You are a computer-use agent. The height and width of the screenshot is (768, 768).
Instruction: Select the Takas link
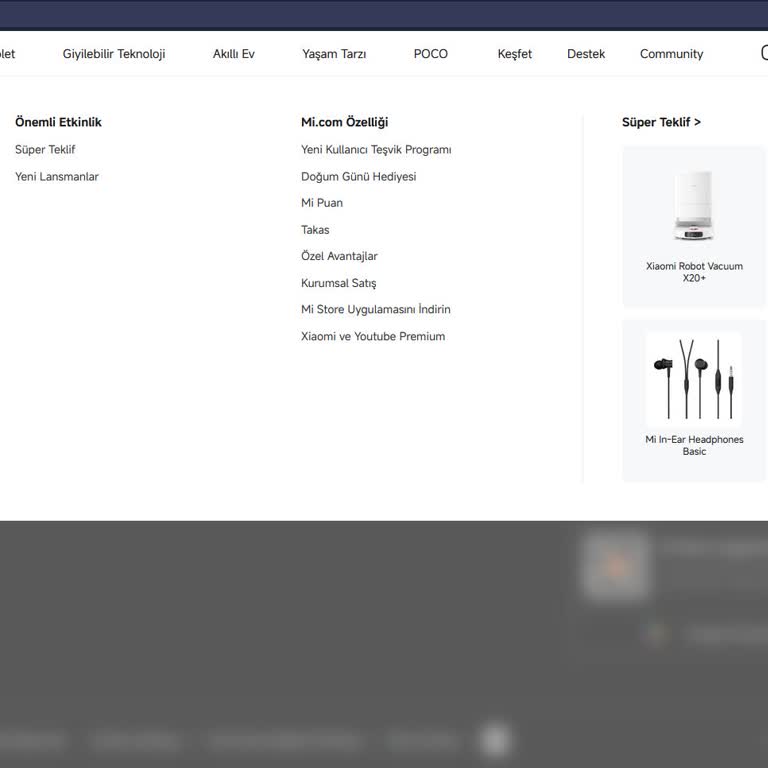[315, 230]
